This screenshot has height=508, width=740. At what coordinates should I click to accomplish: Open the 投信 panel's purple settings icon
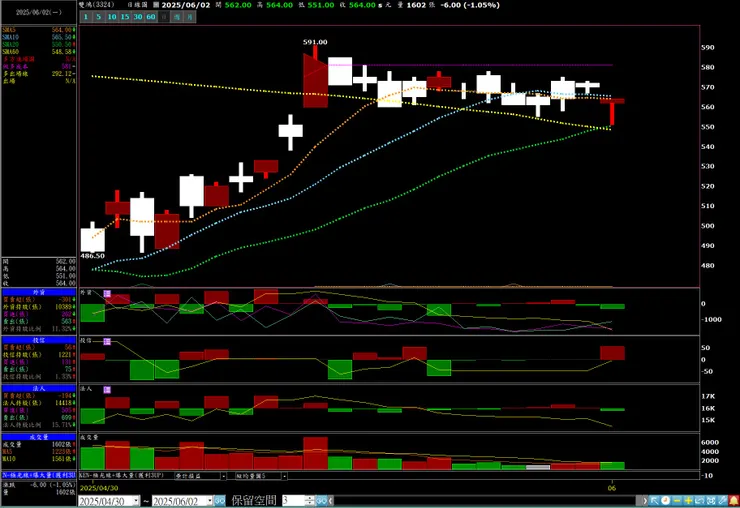[x=107, y=341]
